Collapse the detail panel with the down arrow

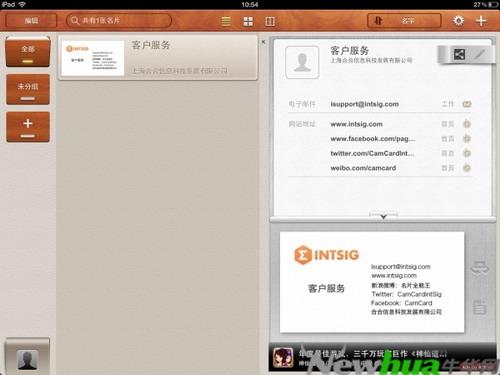[383, 216]
